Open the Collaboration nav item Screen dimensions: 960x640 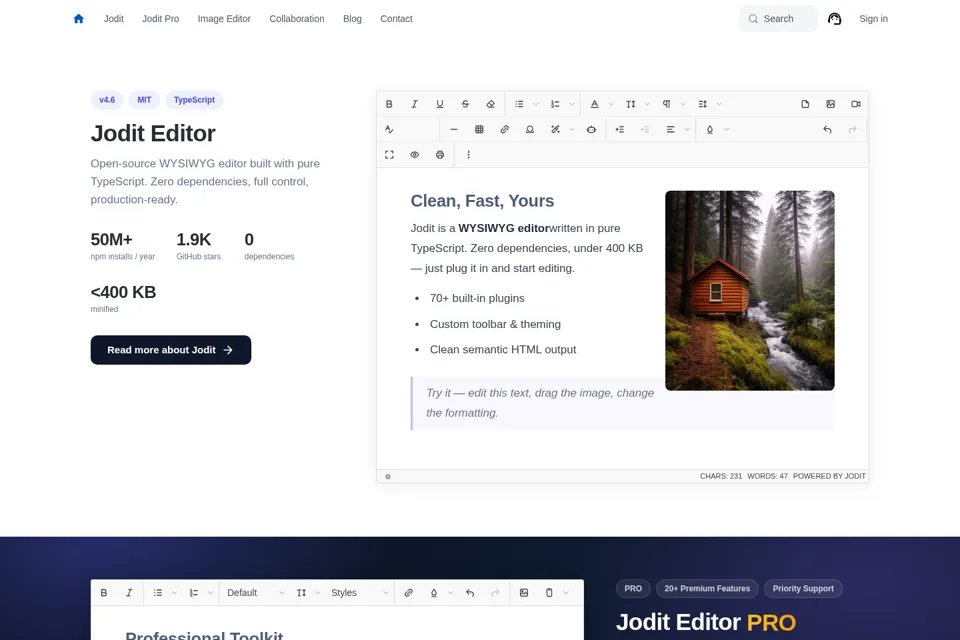[x=297, y=19]
